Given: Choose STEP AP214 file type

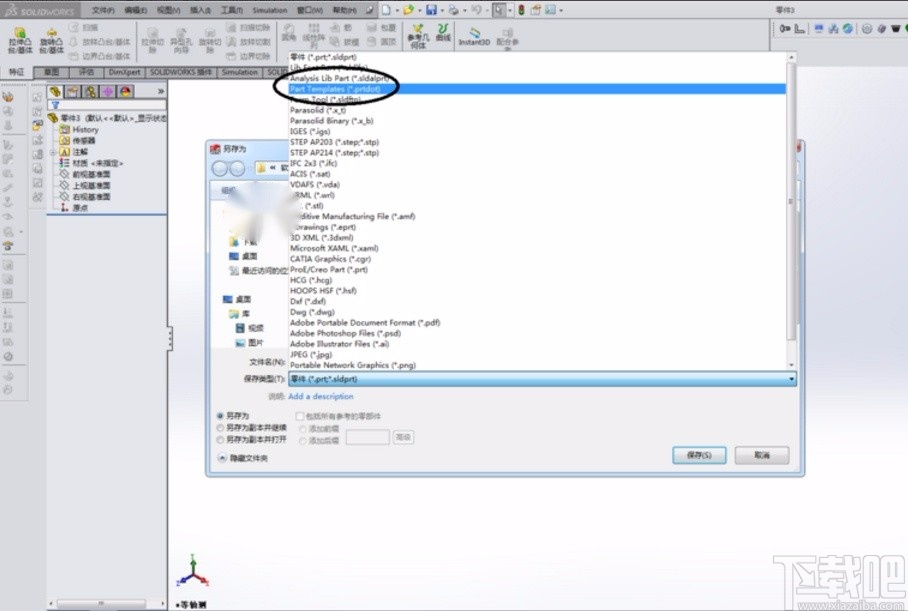Looking at the screenshot, I should [334, 152].
